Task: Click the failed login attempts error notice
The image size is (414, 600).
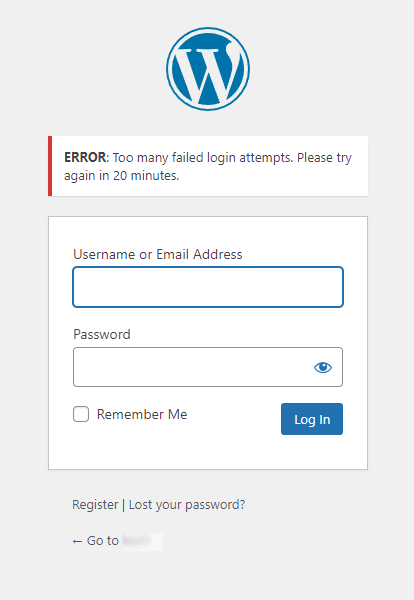Action: [x=208, y=166]
